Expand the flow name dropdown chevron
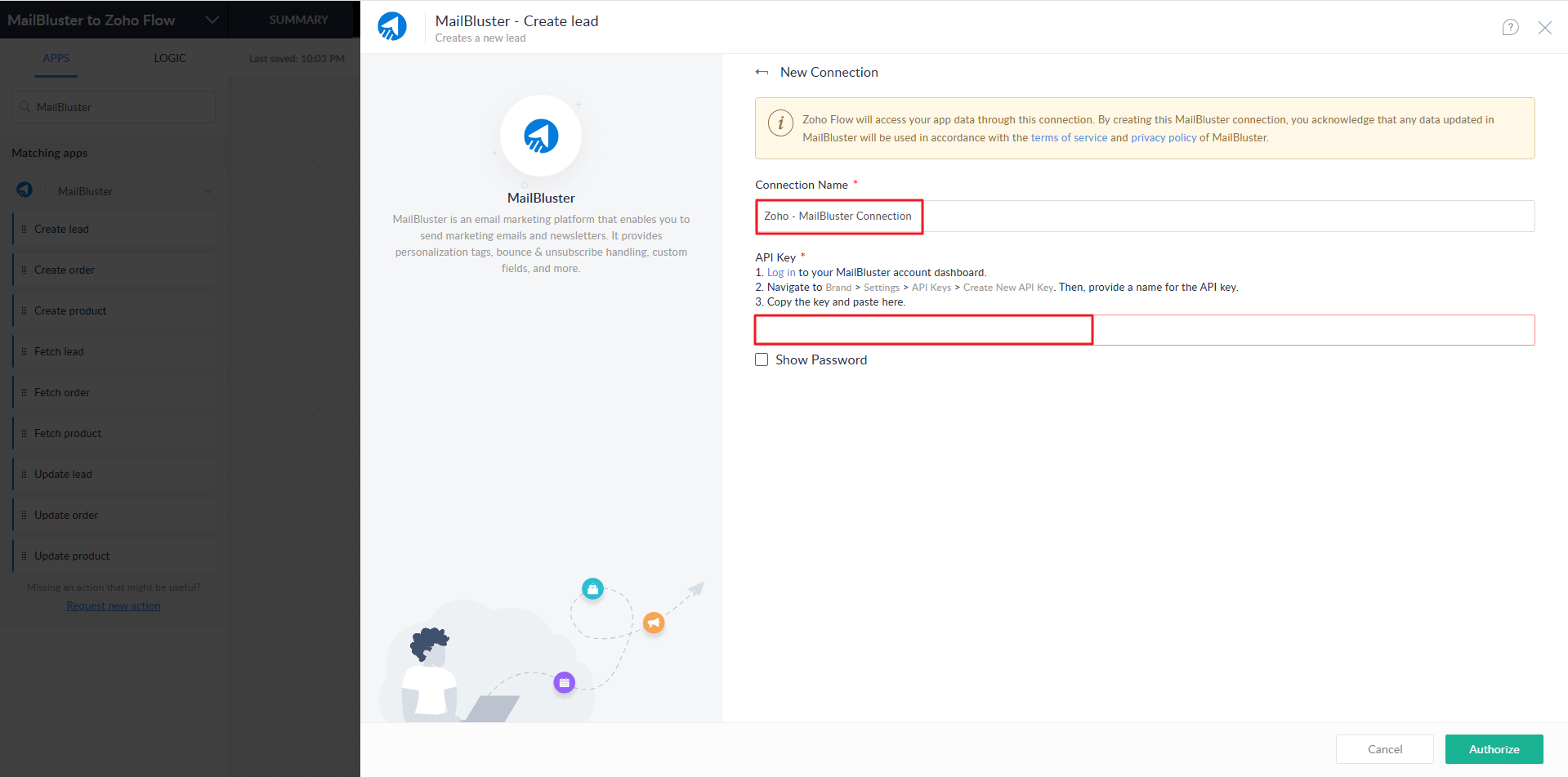The width and height of the screenshot is (1568, 777). point(212,20)
